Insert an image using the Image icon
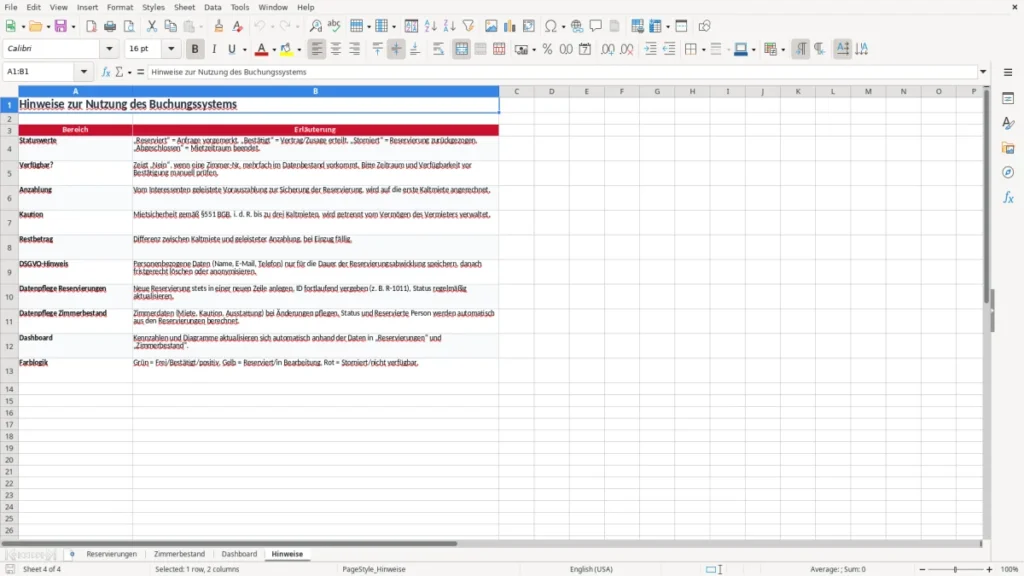This screenshot has width=1024, height=576. tap(491, 26)
